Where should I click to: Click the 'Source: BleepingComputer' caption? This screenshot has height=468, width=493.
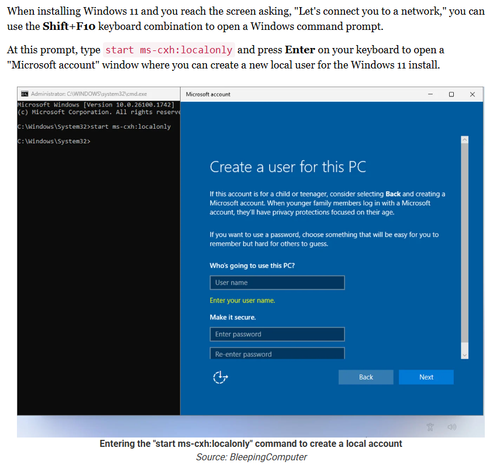[x=251, y=457]
